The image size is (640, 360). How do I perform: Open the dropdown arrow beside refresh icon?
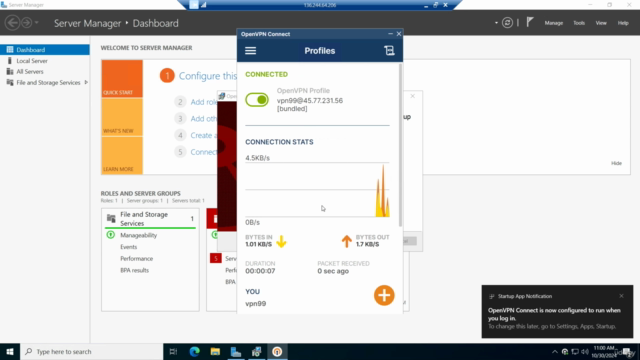496,23
